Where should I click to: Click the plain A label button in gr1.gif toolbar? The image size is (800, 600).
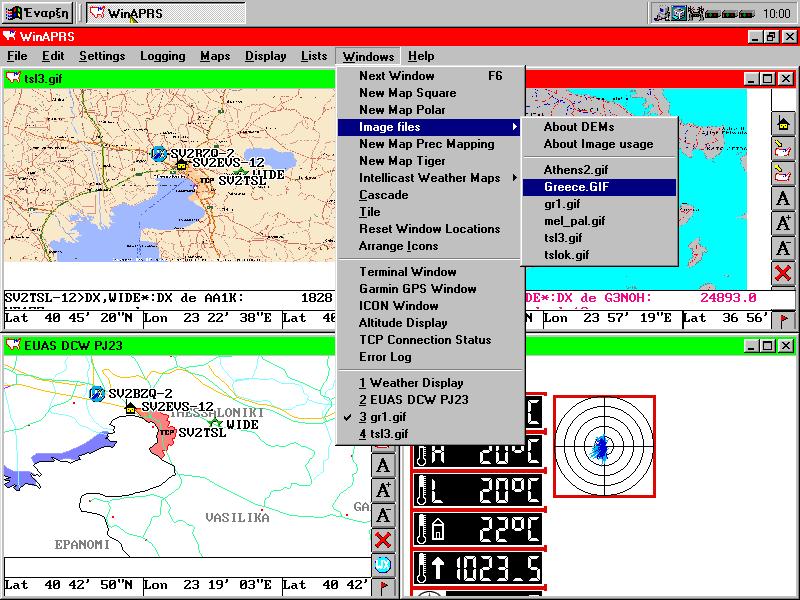tap(783, 198)
